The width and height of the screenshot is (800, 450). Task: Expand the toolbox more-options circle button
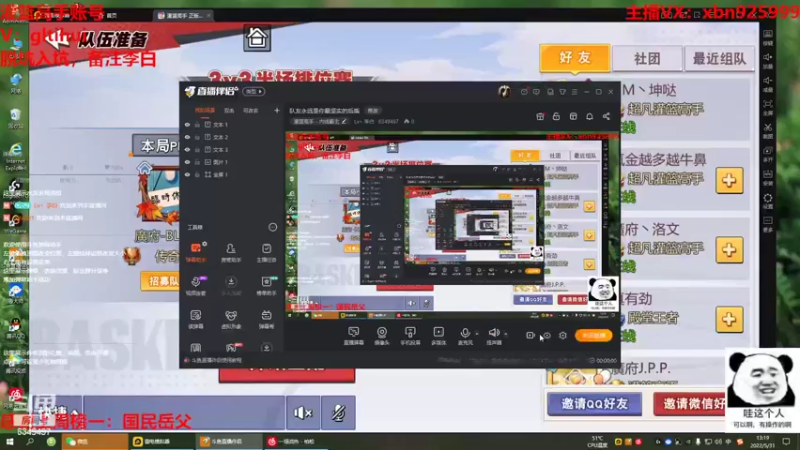coord(272,227)
